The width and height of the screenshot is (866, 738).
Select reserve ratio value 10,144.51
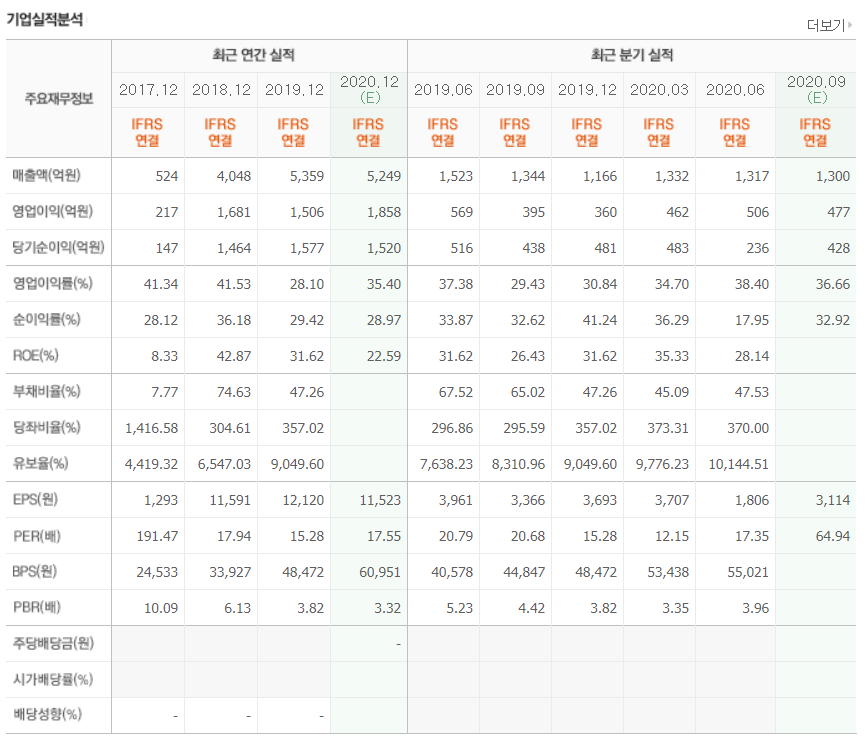pyautogui.click(x=738, y=464)
